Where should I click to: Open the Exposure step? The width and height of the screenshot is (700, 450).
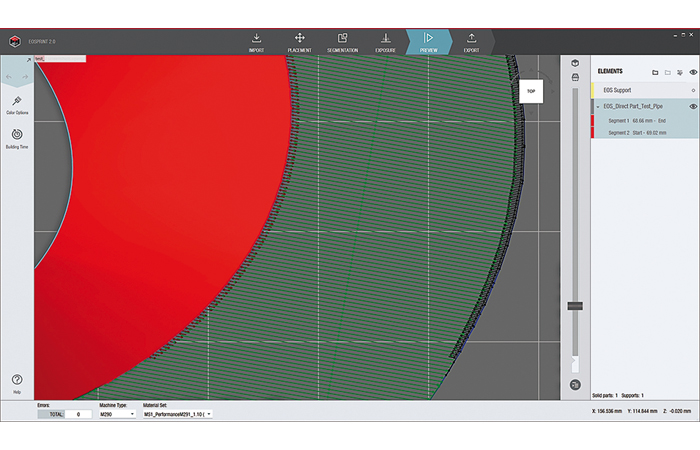[x=385, y=43]
